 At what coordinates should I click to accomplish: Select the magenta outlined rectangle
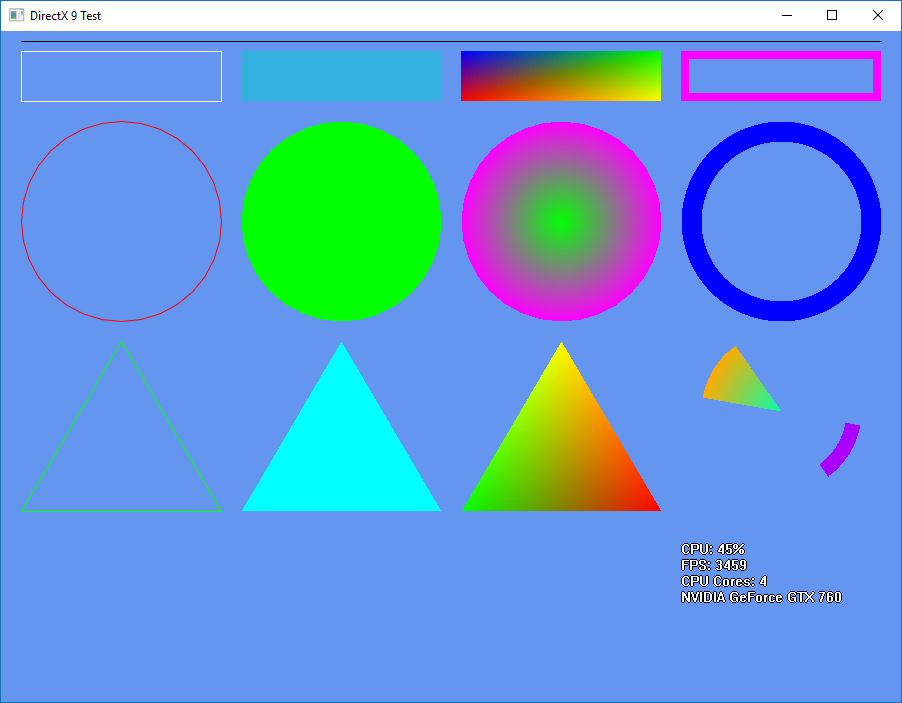point(780,76)
